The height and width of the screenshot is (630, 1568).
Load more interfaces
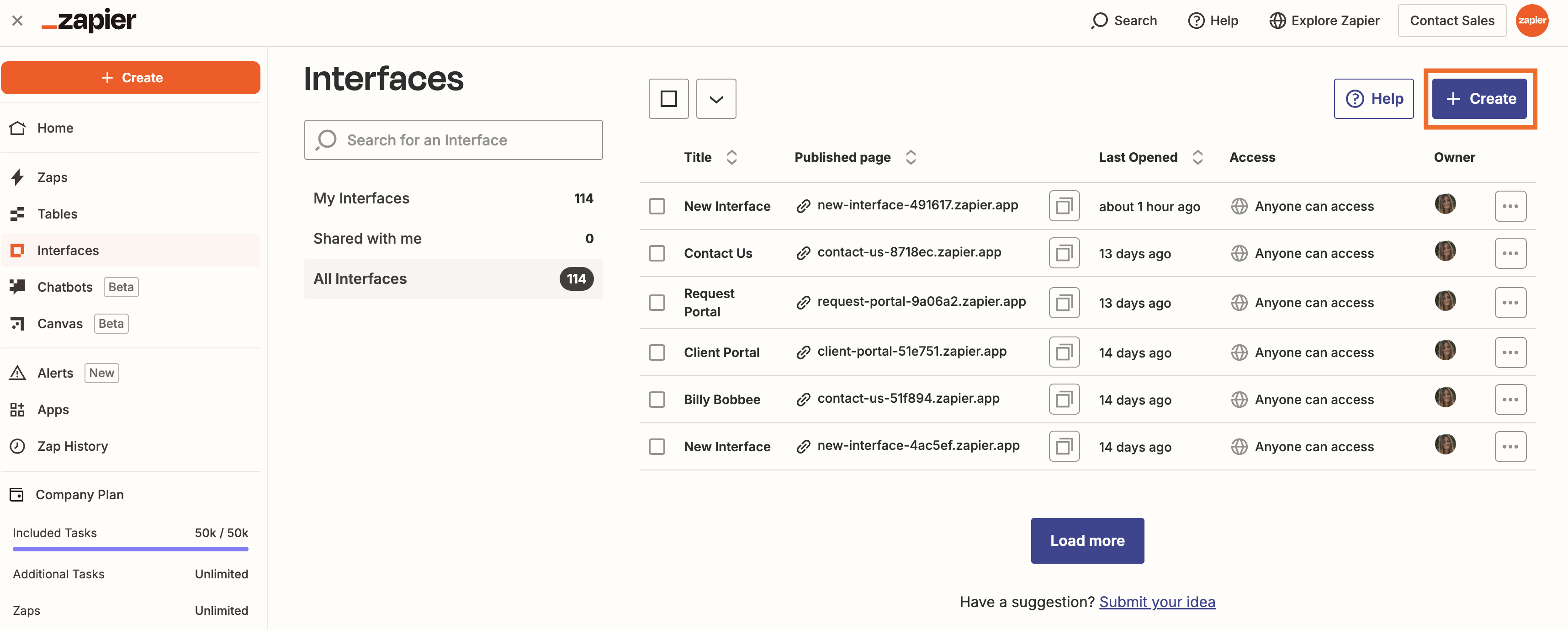coord(1086,540)
